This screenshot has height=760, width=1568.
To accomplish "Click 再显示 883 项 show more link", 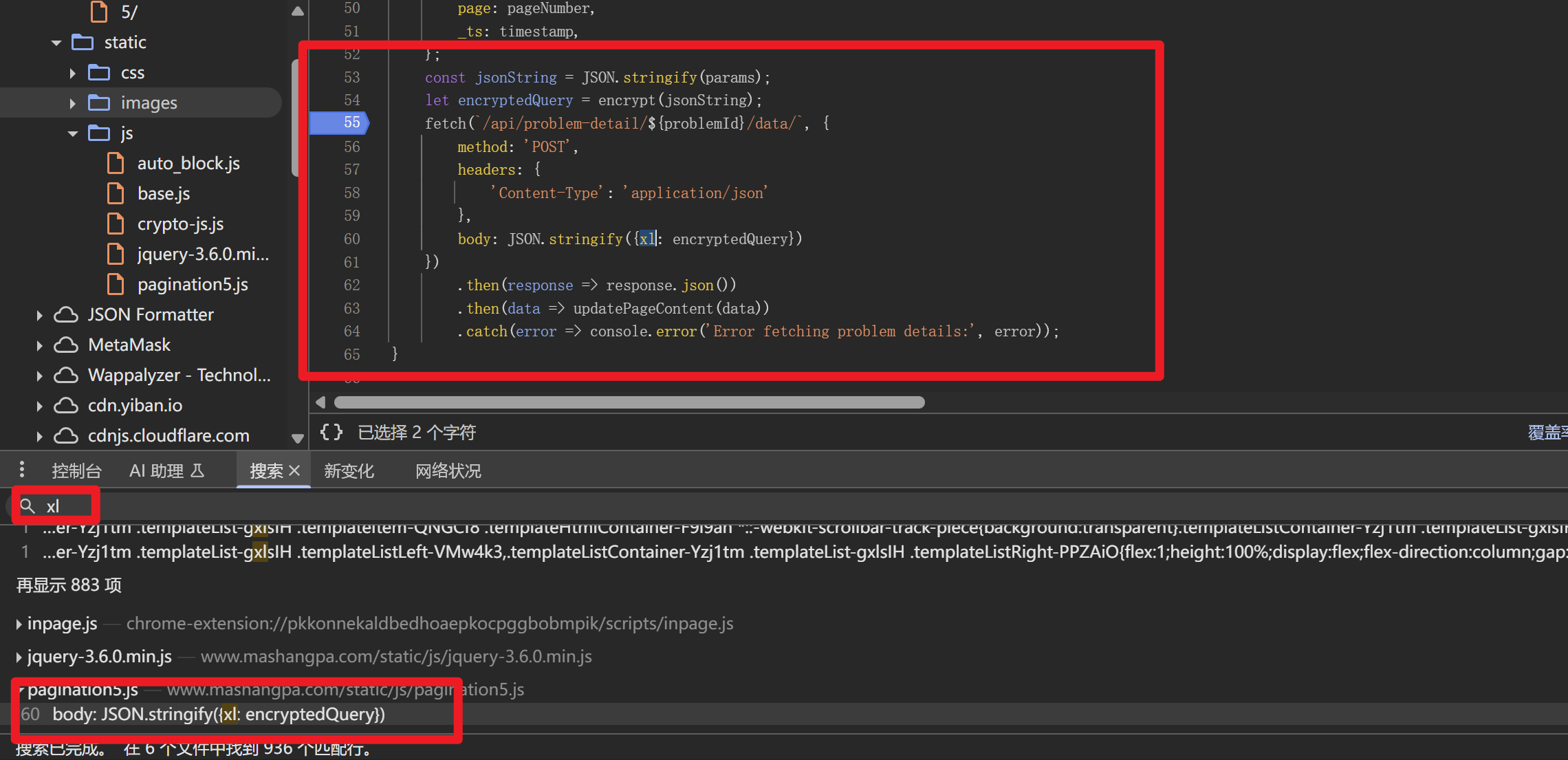I will click(x=69, y=585).
